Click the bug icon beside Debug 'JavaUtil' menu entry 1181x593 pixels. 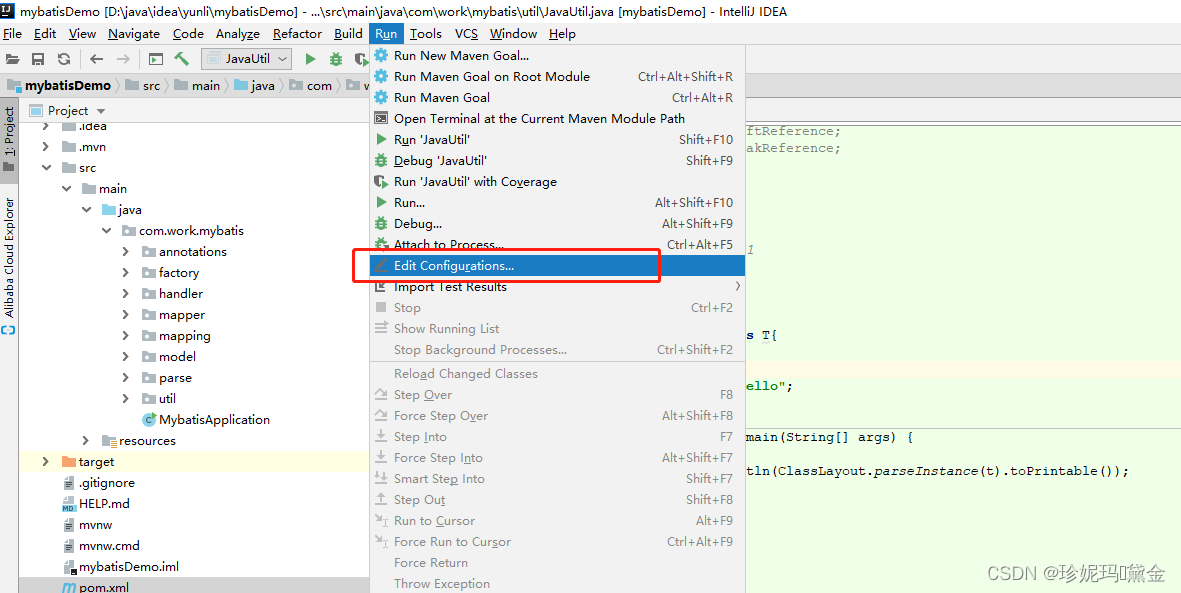click(x=381, y=160)
